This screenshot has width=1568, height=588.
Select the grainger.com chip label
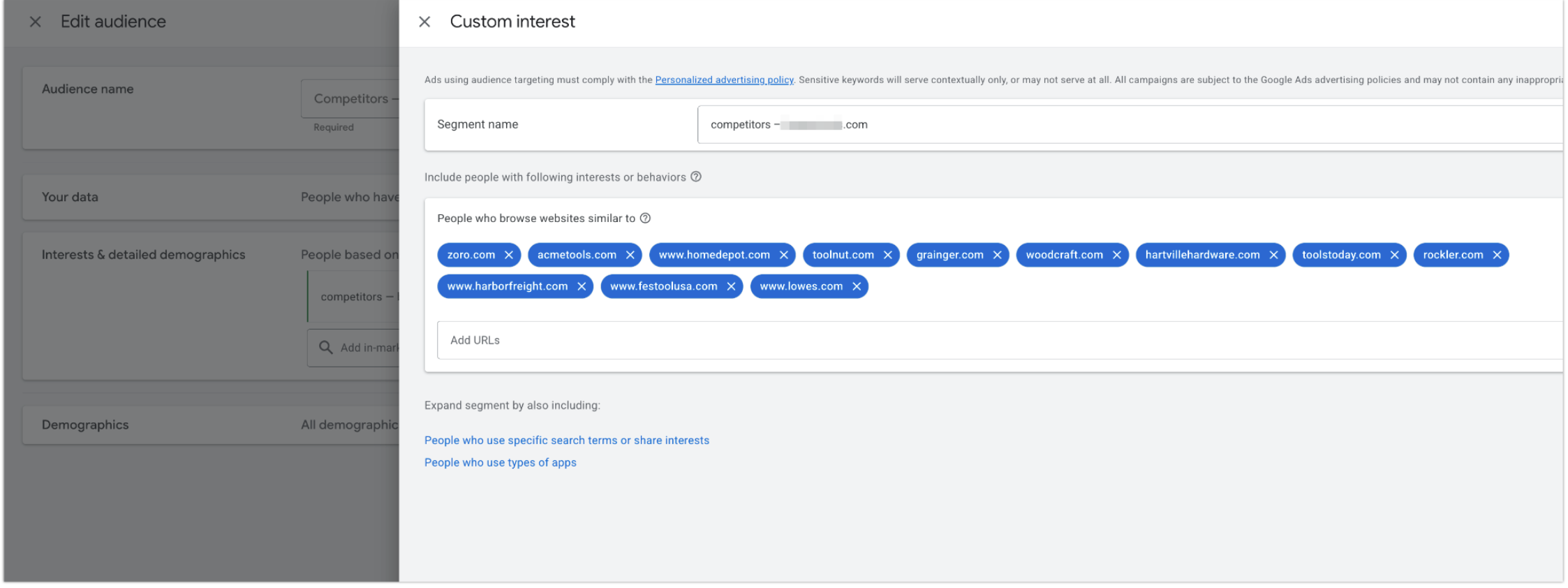click(x=950, y=255)
